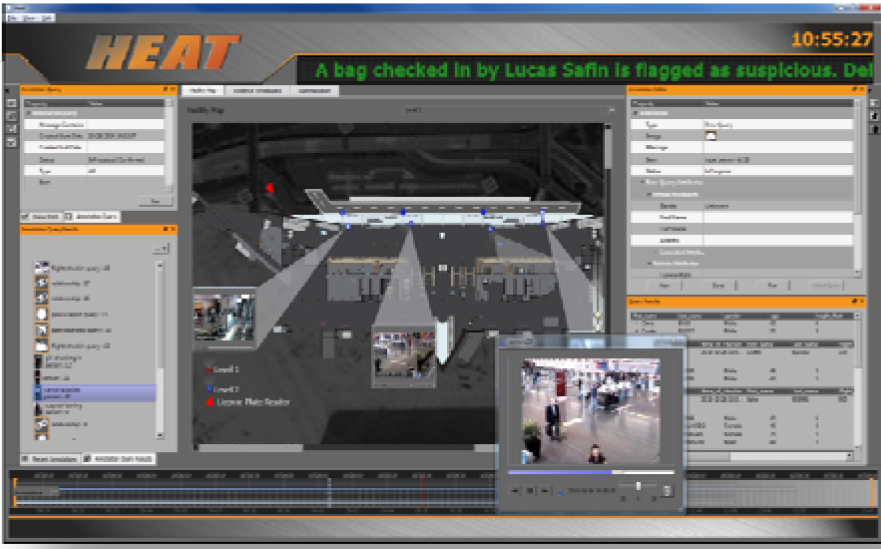Click the red License Plate Reader marker on map
This screenshot has height=549, width=881.
[x=268, y=187]
